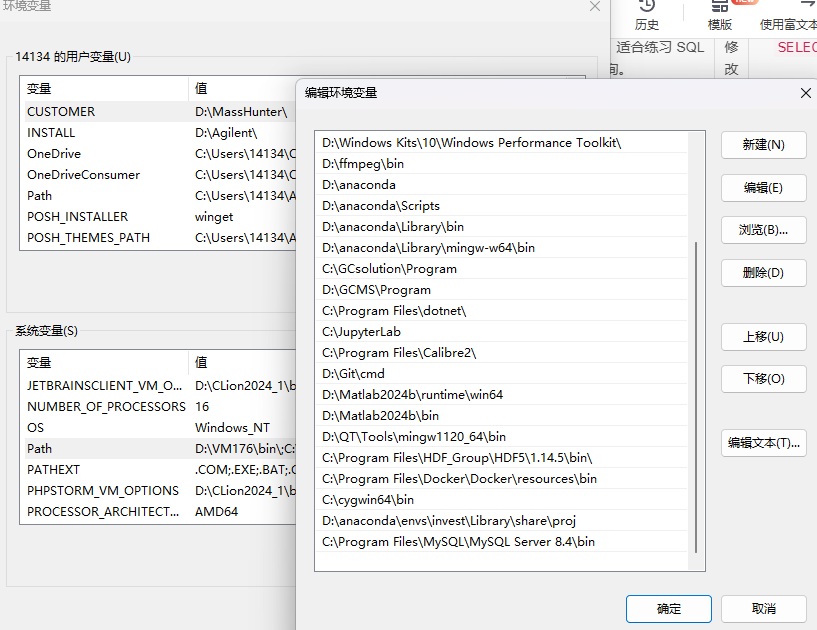The width and height of the screenshot is (817, 630).
Task: Select the OneDriveConsumer user variable
Action: coord(158,175)
